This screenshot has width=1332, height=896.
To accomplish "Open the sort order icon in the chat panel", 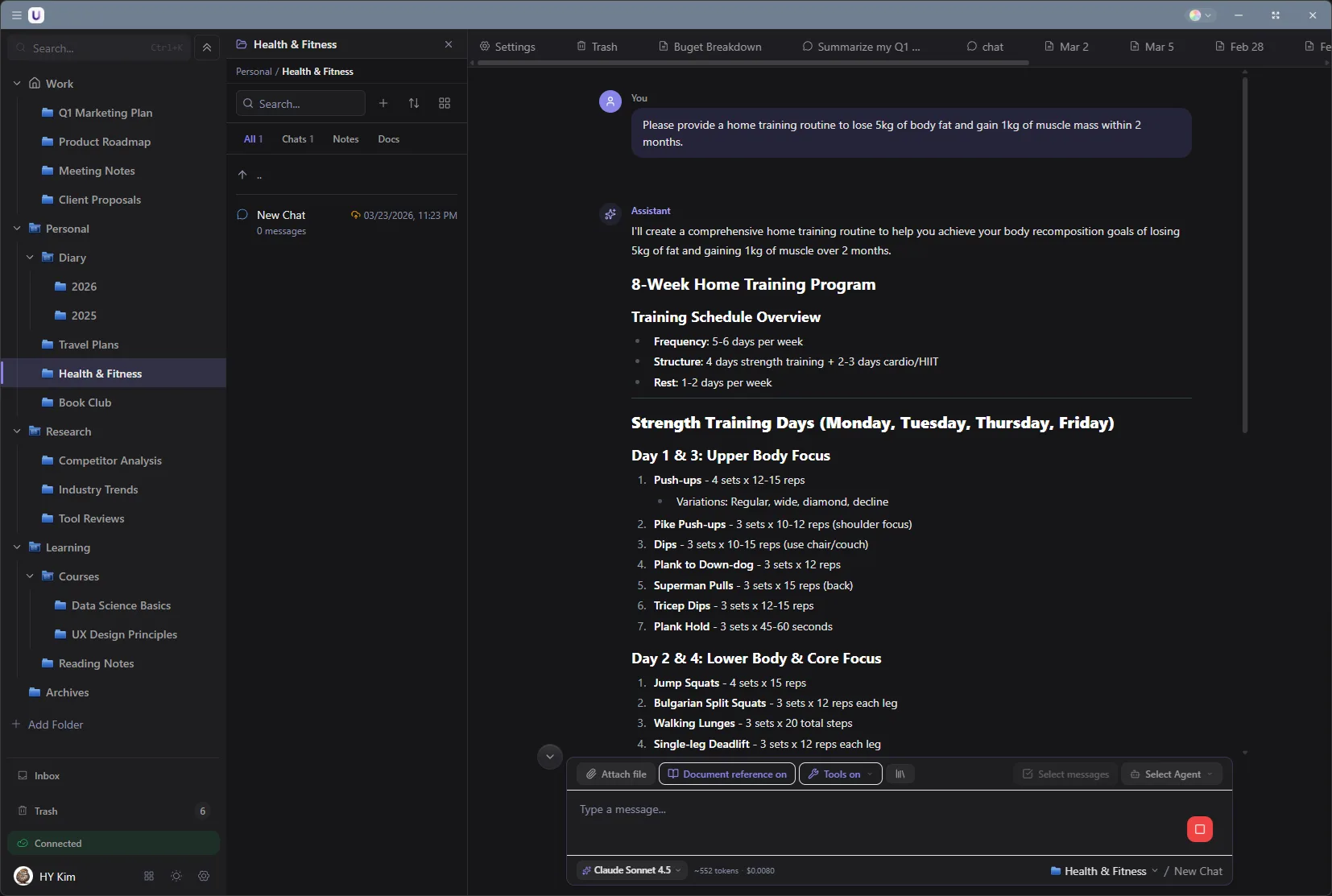I will coord(415,103).
